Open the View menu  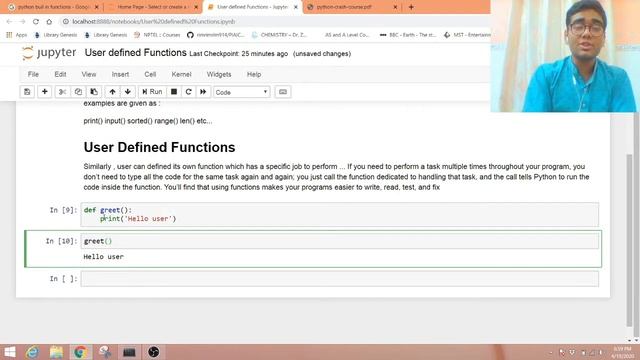click(89, 74)
